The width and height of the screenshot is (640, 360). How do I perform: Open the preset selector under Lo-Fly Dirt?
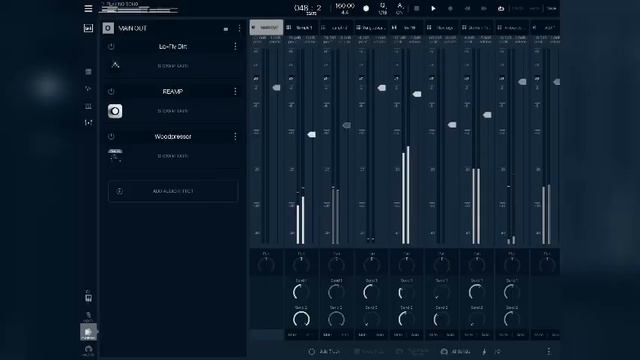173,66
